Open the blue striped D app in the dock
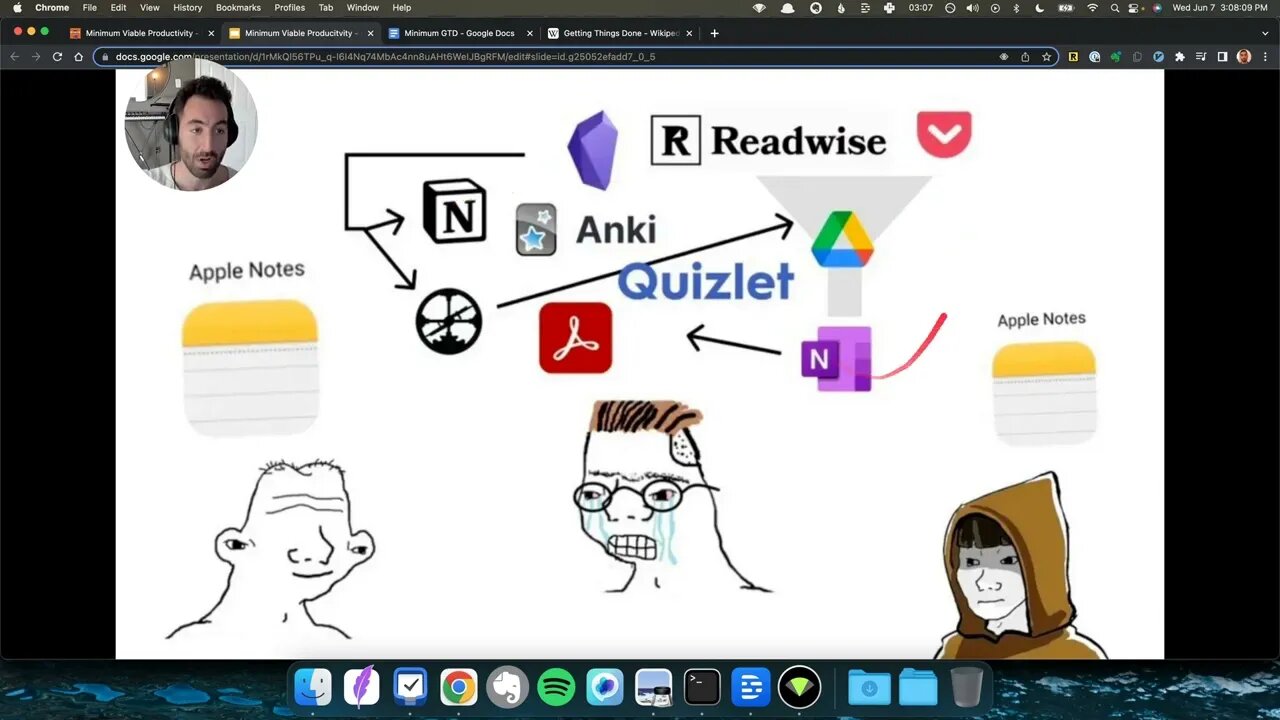Image resolution: width=1280 pixels, height=720 pixels. (750, 687)
